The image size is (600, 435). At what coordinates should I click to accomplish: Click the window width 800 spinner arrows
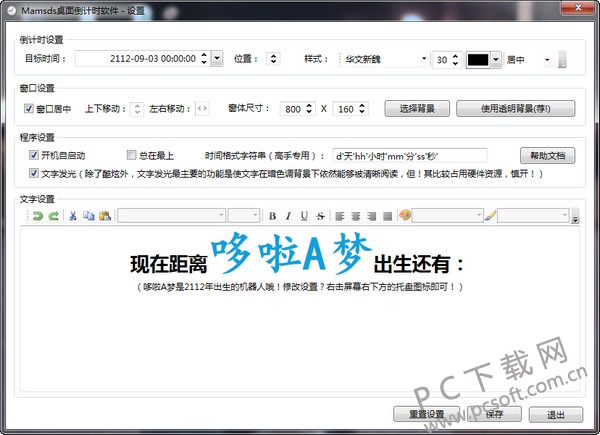coord(309,108)
